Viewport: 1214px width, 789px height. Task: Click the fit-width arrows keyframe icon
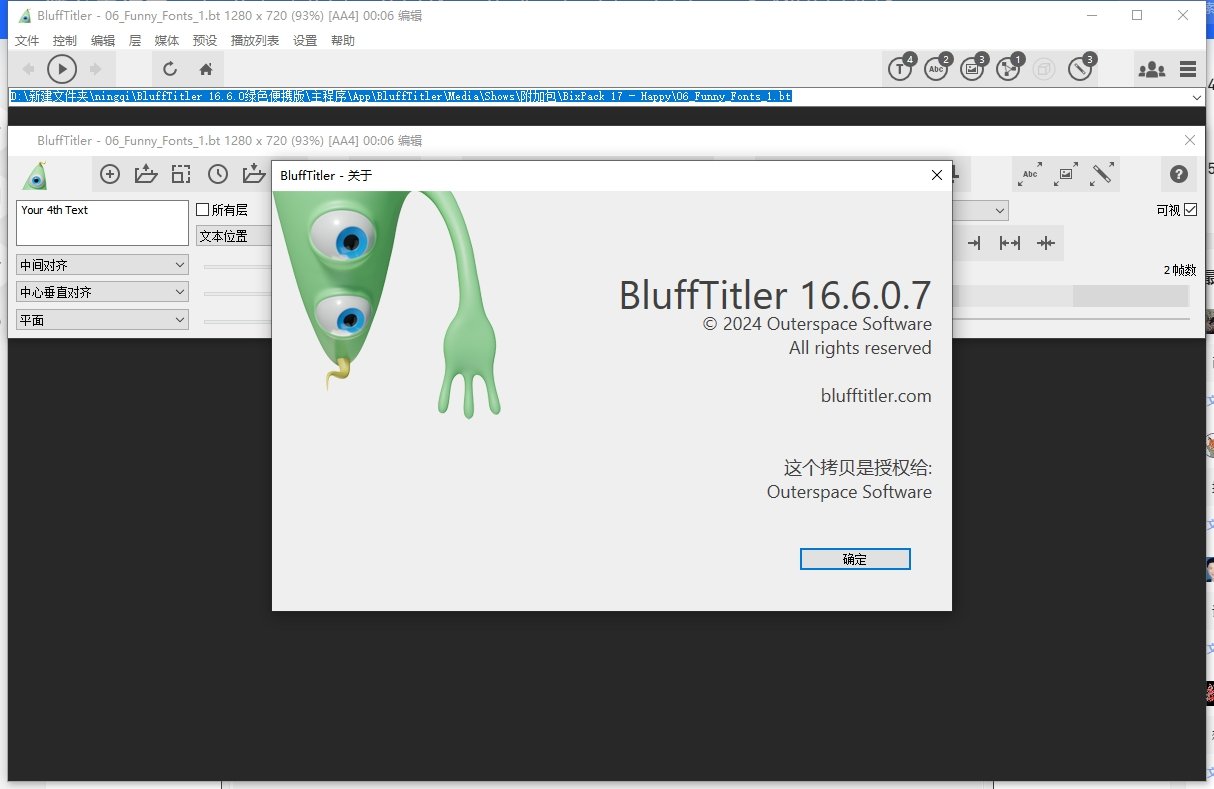tap(1010, 243)
